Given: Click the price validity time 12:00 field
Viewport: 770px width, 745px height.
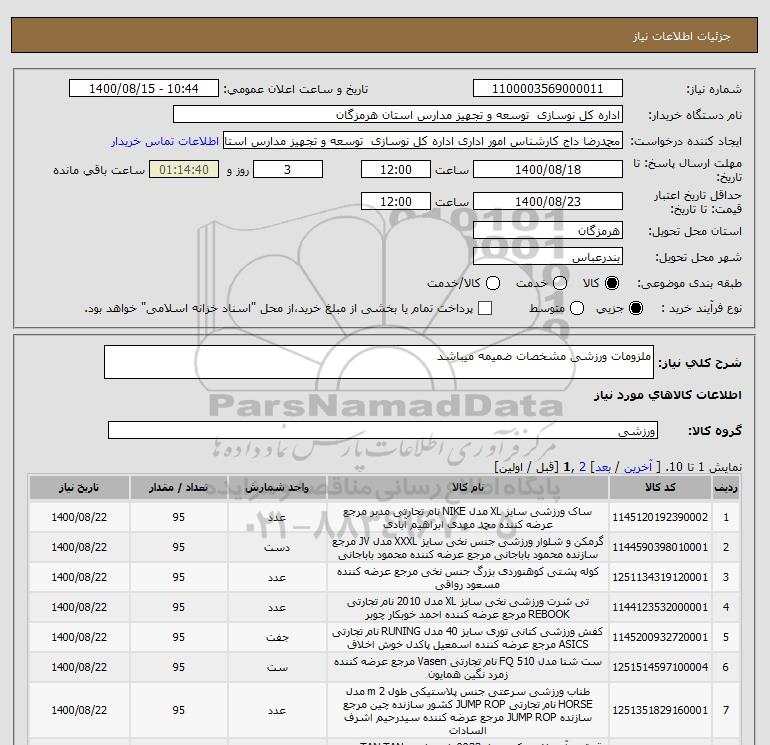Looking at the screenshot, I should [x=396, y=201].
